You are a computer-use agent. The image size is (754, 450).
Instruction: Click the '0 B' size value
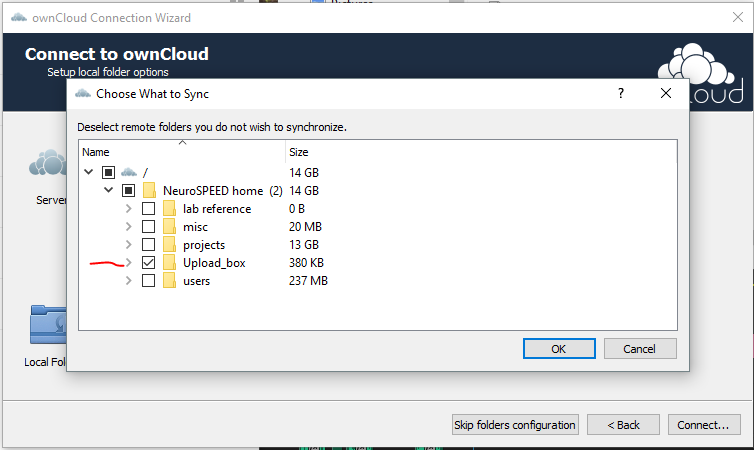[x=297, y=209]
